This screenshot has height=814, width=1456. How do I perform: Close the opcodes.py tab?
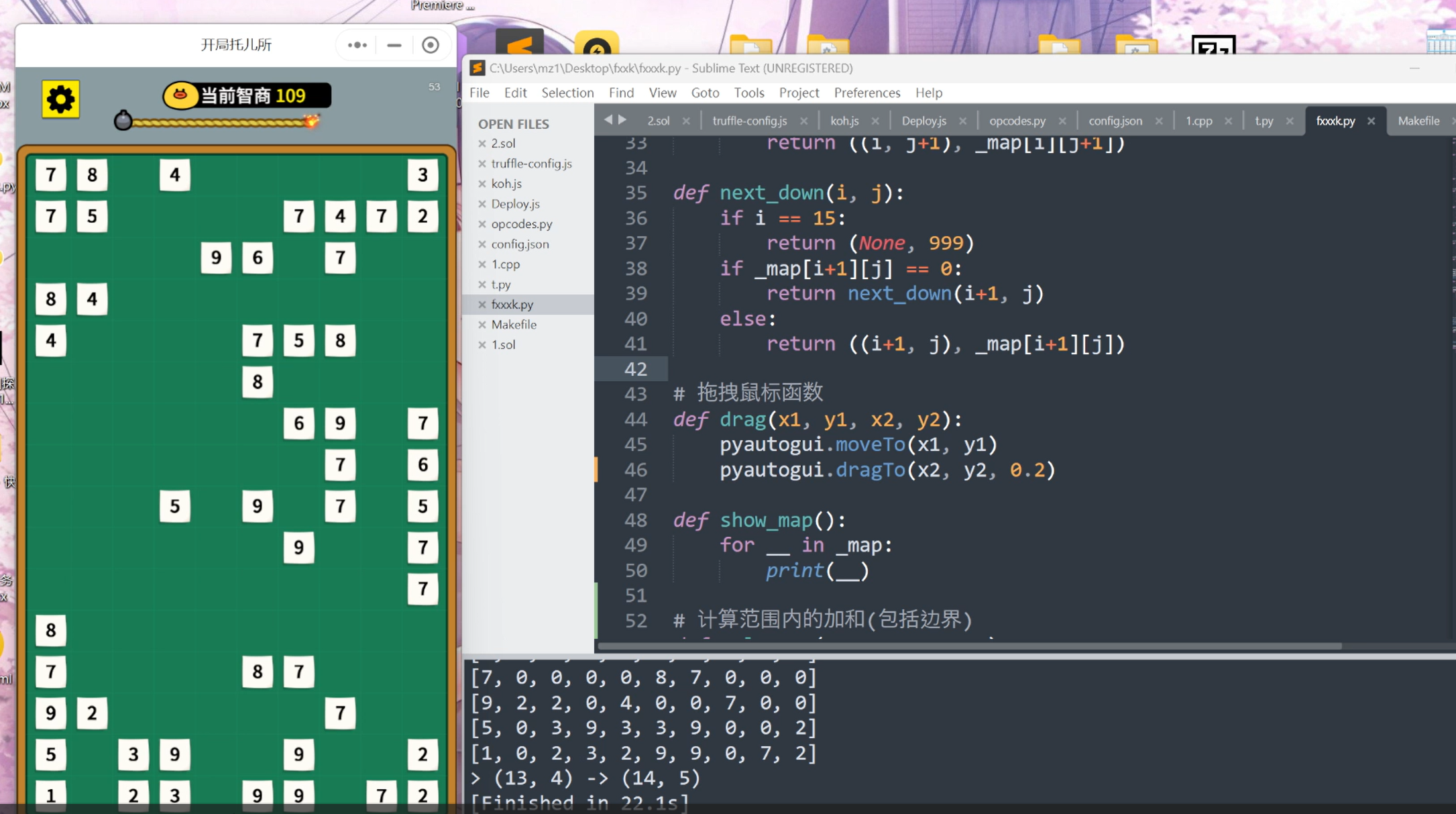1062,121
